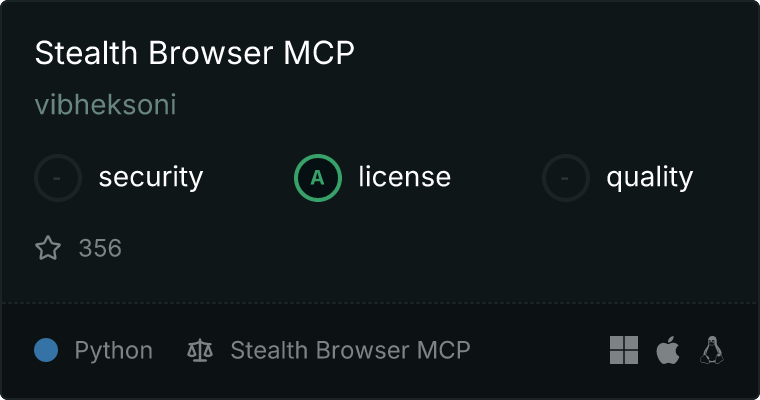Click the security score circle badge
Viewport: 760px width, 400px height.
58,178
